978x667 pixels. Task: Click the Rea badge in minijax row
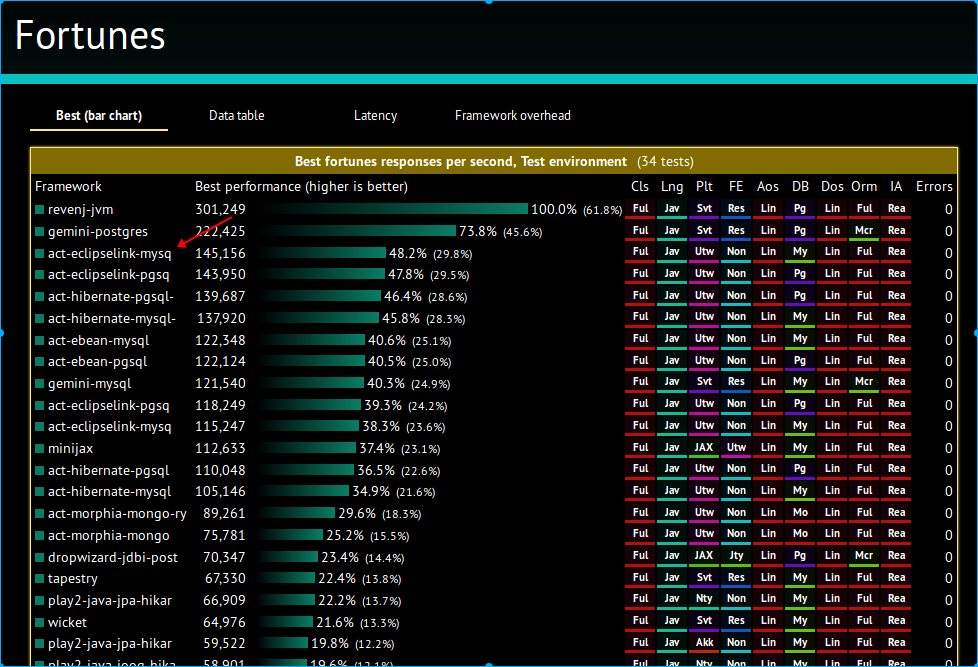click(x=896, y=448)
